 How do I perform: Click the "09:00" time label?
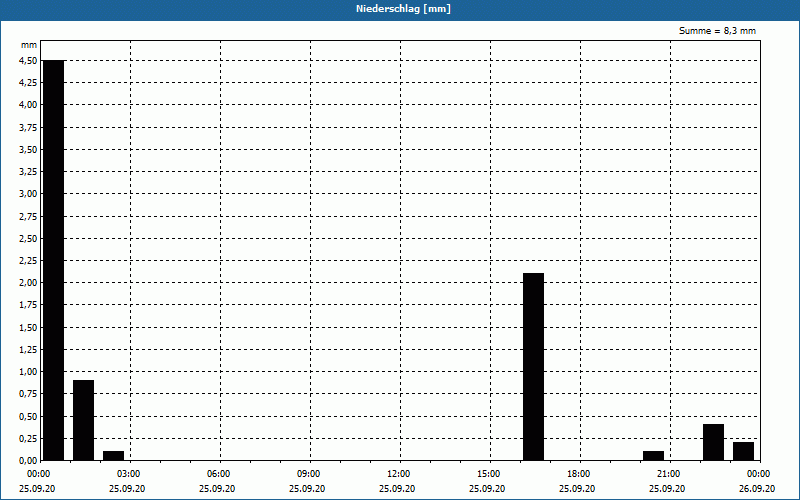308,474
